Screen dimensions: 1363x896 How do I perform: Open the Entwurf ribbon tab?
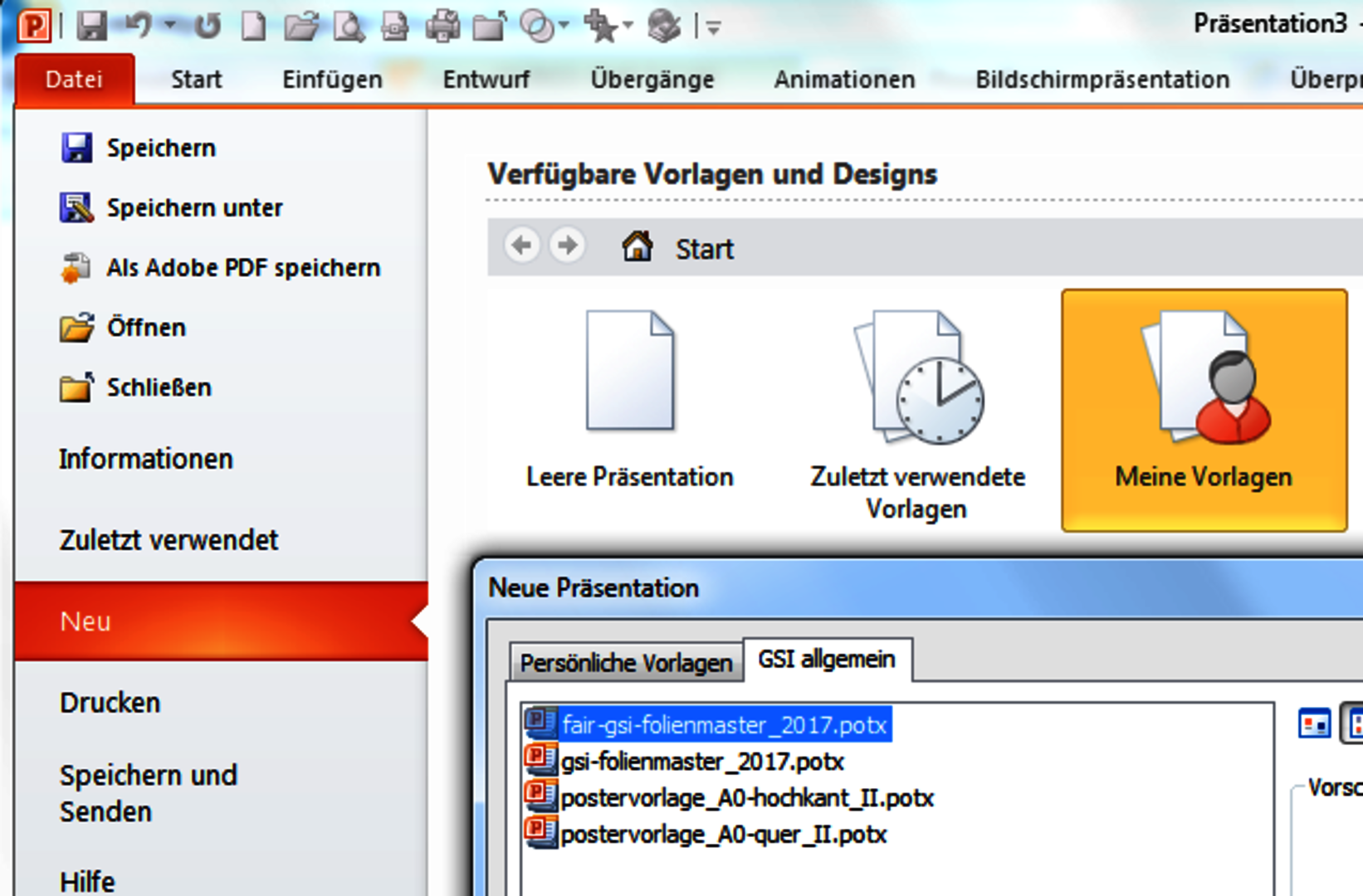[486, 80]
